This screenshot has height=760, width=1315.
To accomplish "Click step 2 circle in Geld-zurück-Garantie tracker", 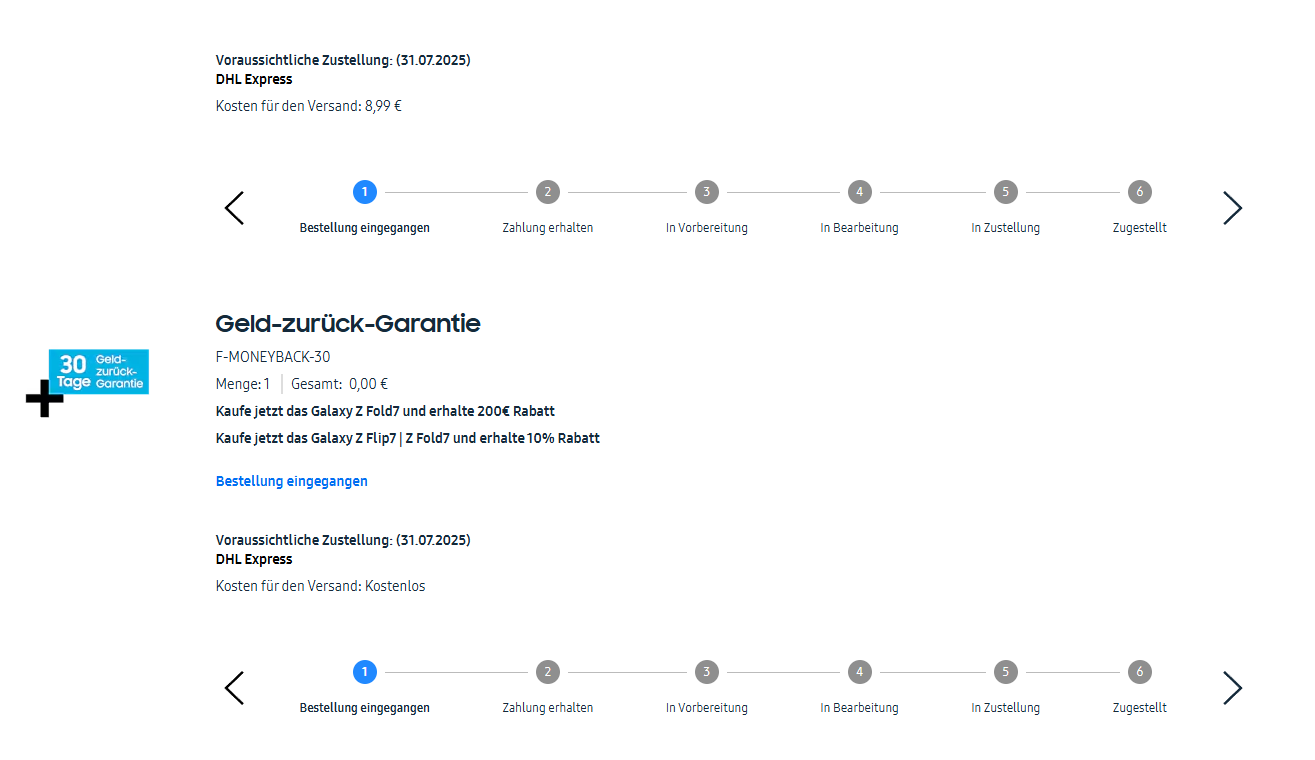I will [x=547, y=672].
